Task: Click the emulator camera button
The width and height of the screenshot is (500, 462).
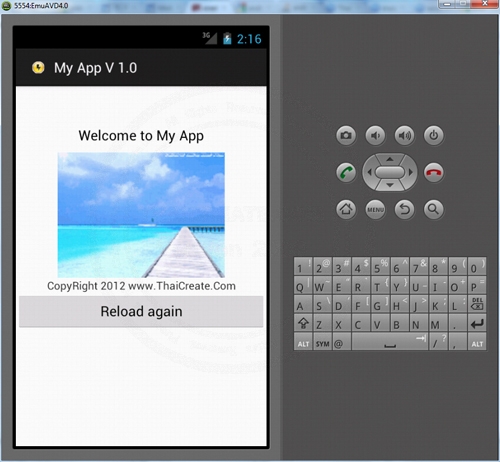Action: 346,135
